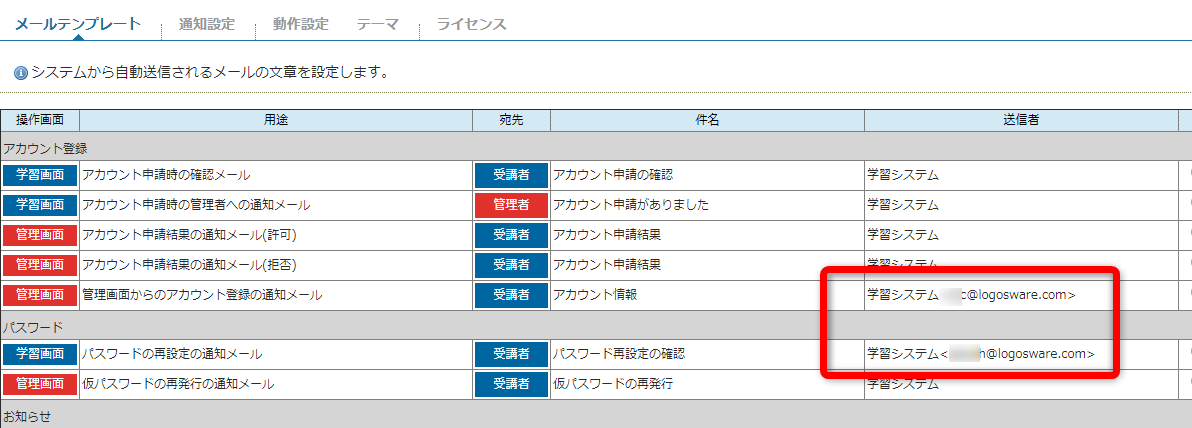
Task: Click the 件名 column header
Action: pos(707,120)
